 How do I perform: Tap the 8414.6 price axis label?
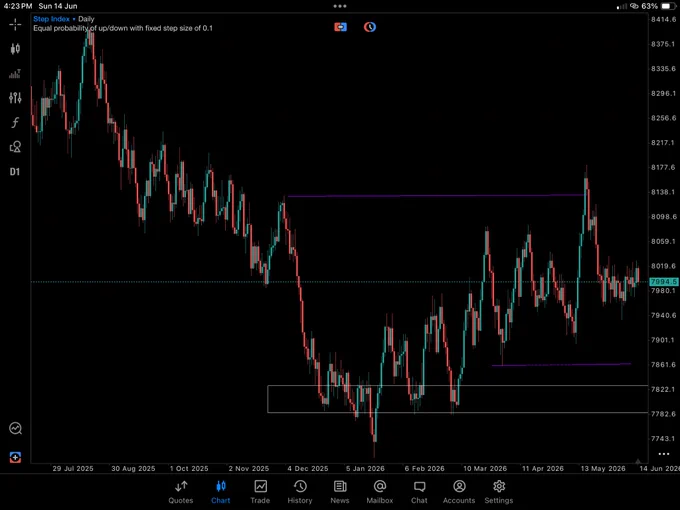click(x=664, y=20)
